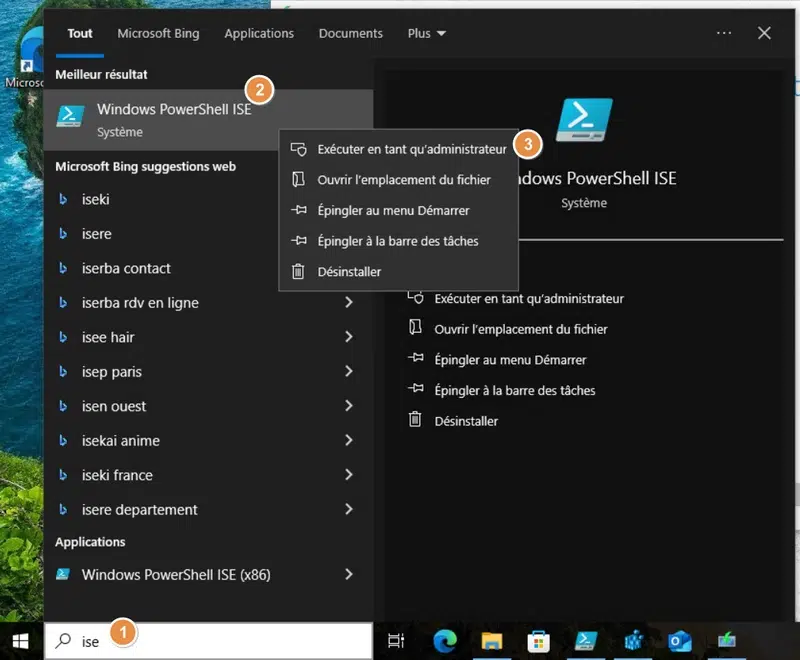800x660 pixels.
Task: Open Outlook from the taskbar
Action: coord(680,641)
